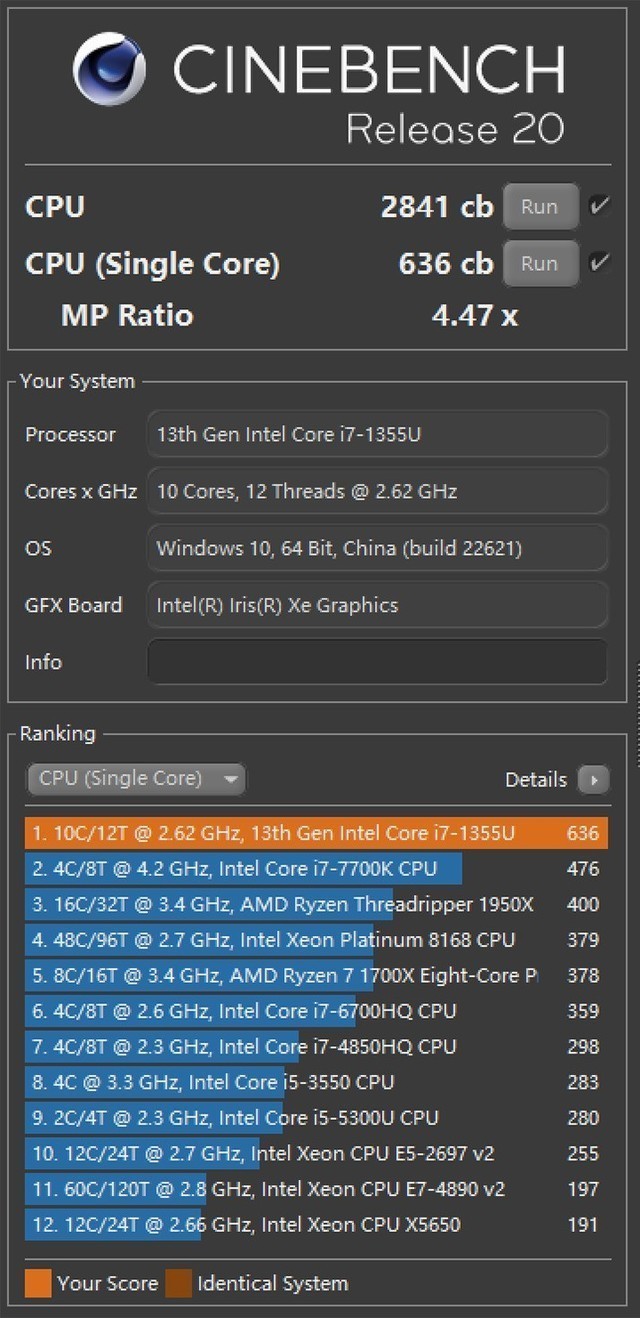Run the CPU (Single Core) benchmark
The width and height of the screenshot is (640, 1318).
pyautogui.click(x=540, y=263)
